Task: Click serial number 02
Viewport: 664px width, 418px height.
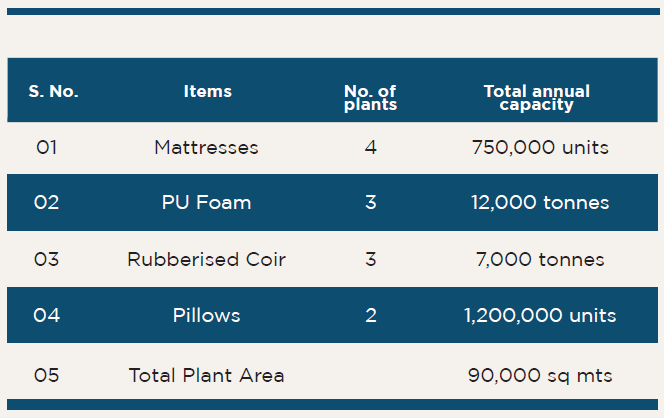Action: click(x=47, y=202)
